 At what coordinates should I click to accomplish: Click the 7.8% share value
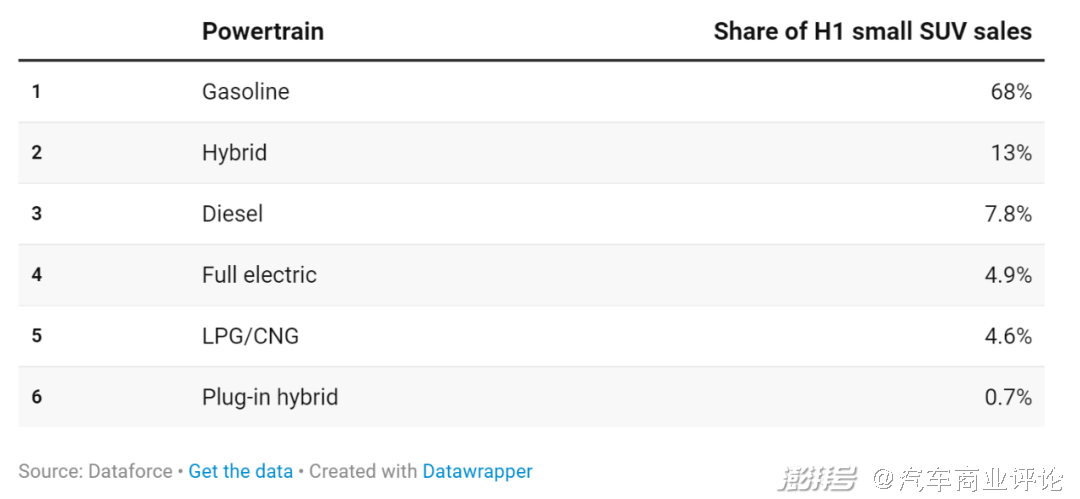[x=1008, y=214]
